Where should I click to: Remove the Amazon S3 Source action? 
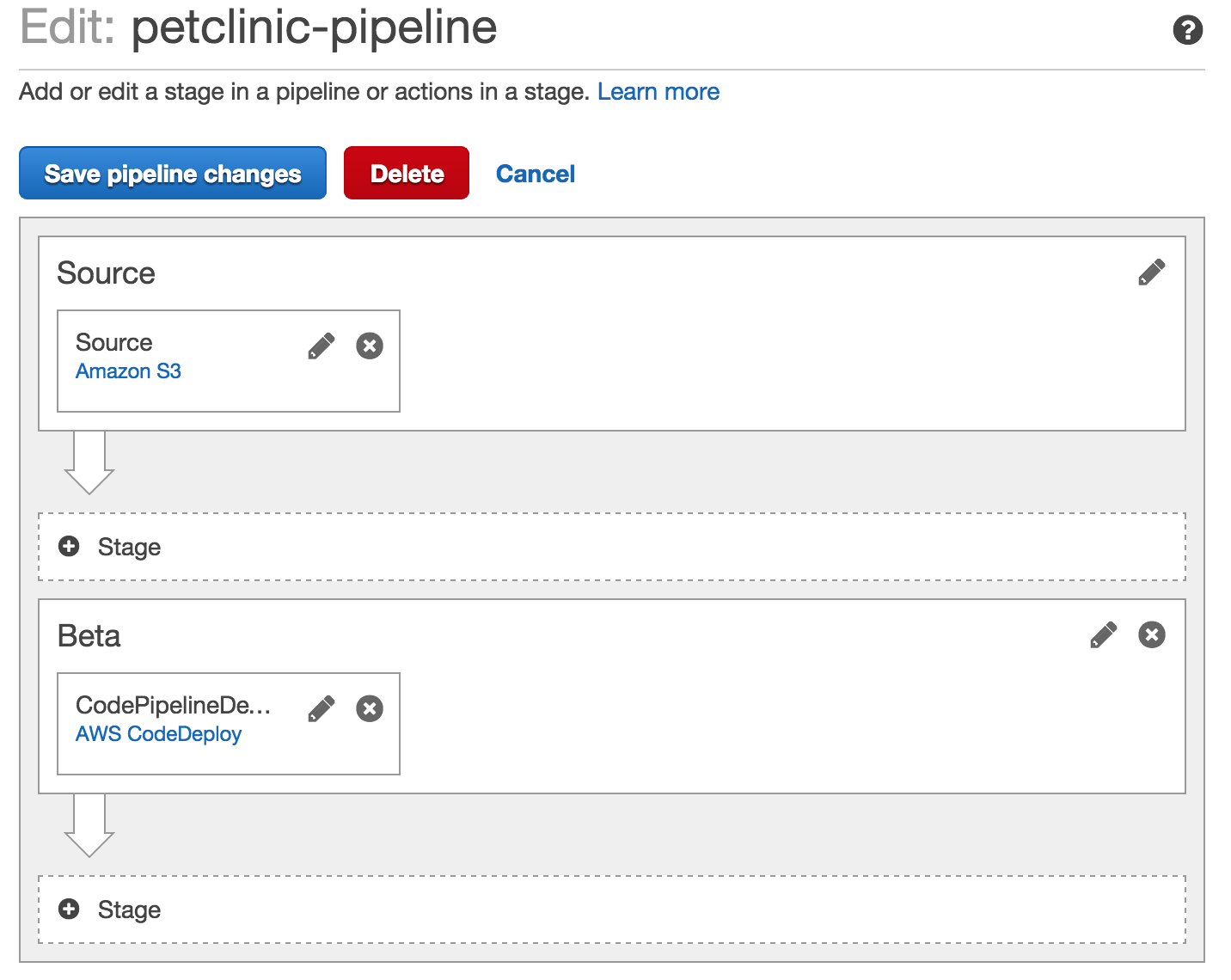[x=370, y=346]
